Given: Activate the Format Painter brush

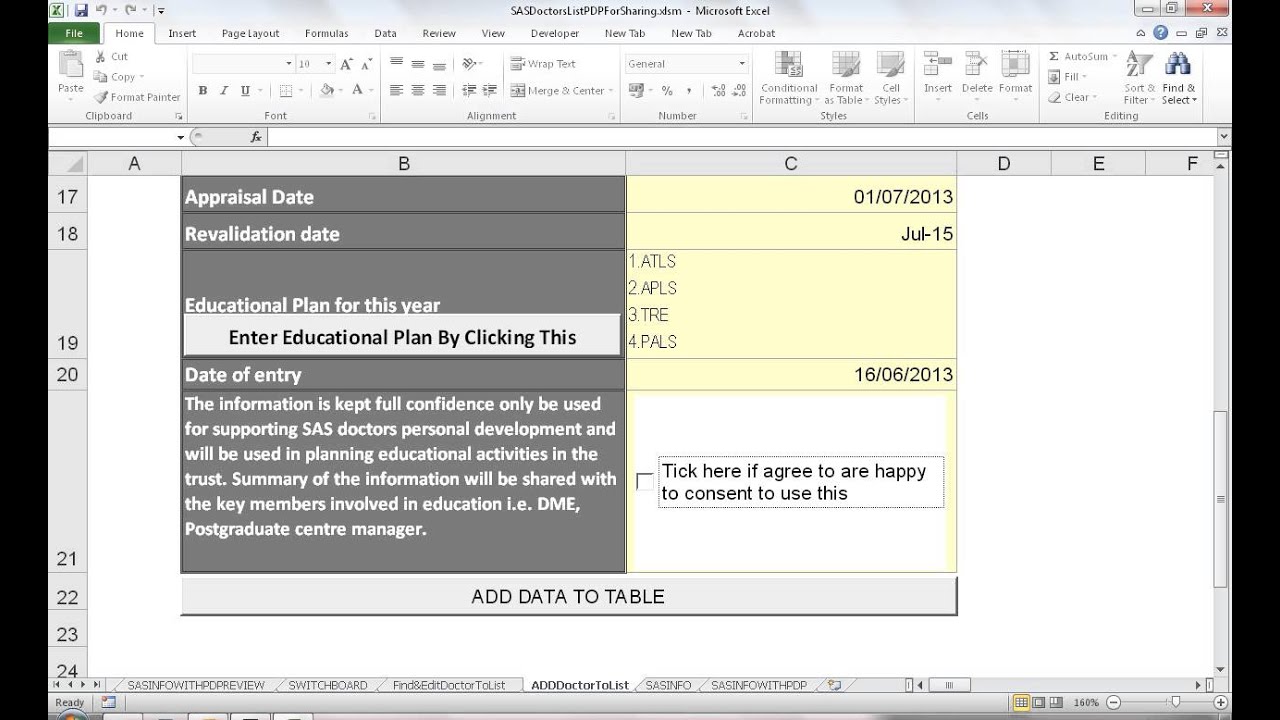Looking at the screenshot, I should click(x=137, y=97).
